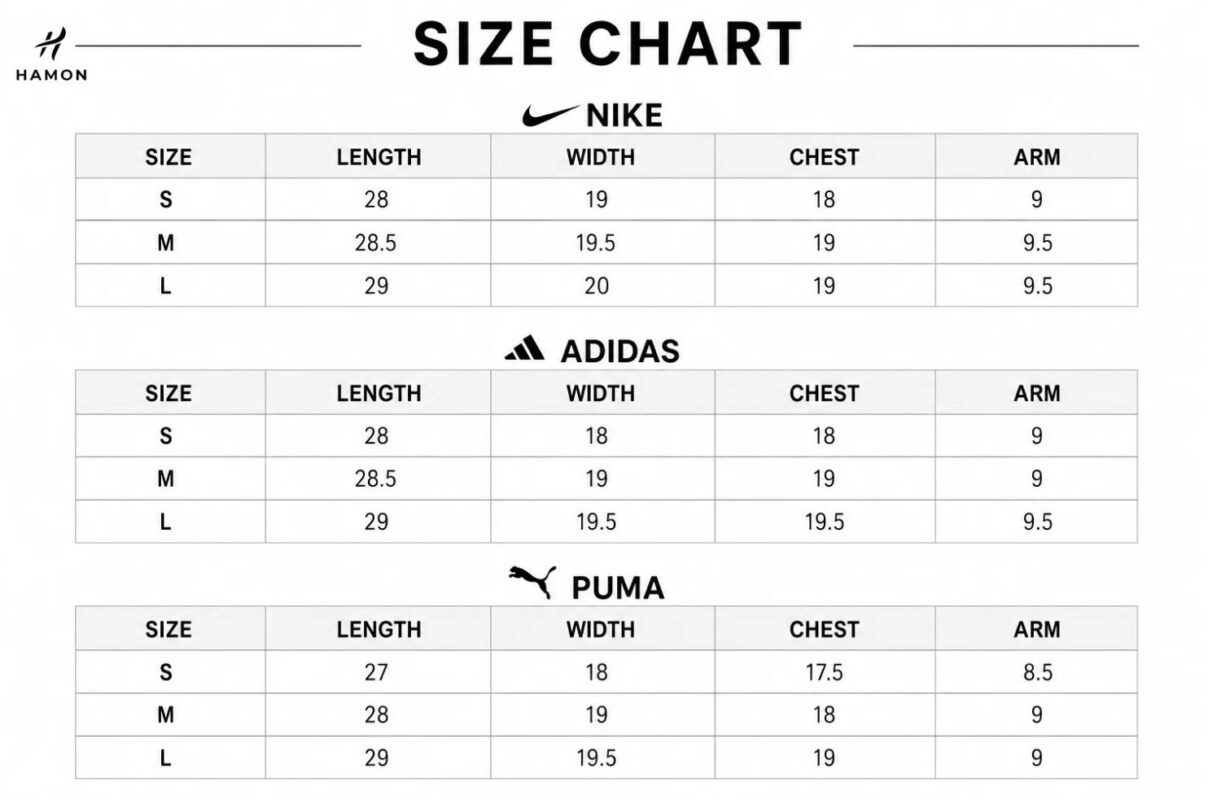1208x800 pixels.
Task: Click the SIZE header in Nike table
Action: pos(170,157)
